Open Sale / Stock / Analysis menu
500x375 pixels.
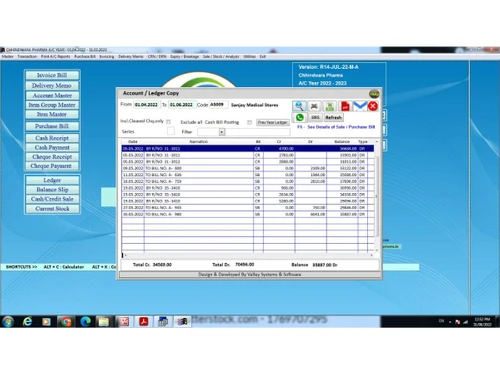221,57
